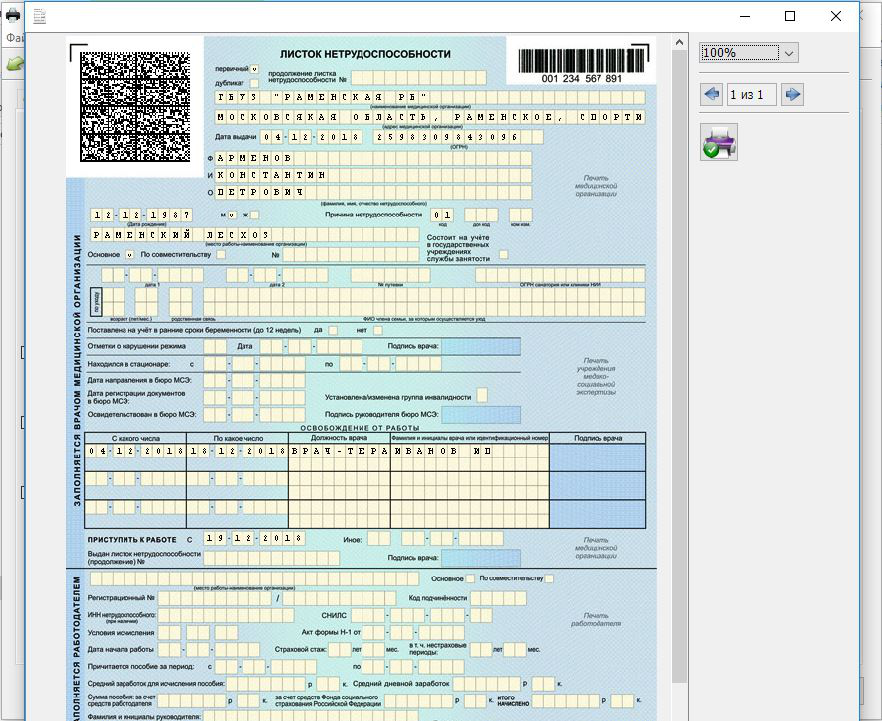The width and height of the screenshot is (882, 721).
Task: Go to next page with right arrow
Action: [792, 94]
